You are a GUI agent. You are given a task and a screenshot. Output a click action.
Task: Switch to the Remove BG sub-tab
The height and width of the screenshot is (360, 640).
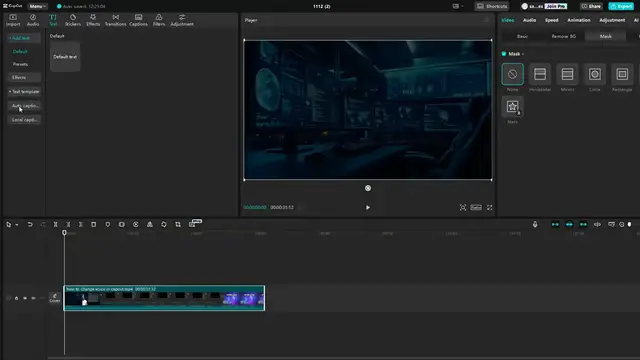pyautogui.click(x=564, y=36)
